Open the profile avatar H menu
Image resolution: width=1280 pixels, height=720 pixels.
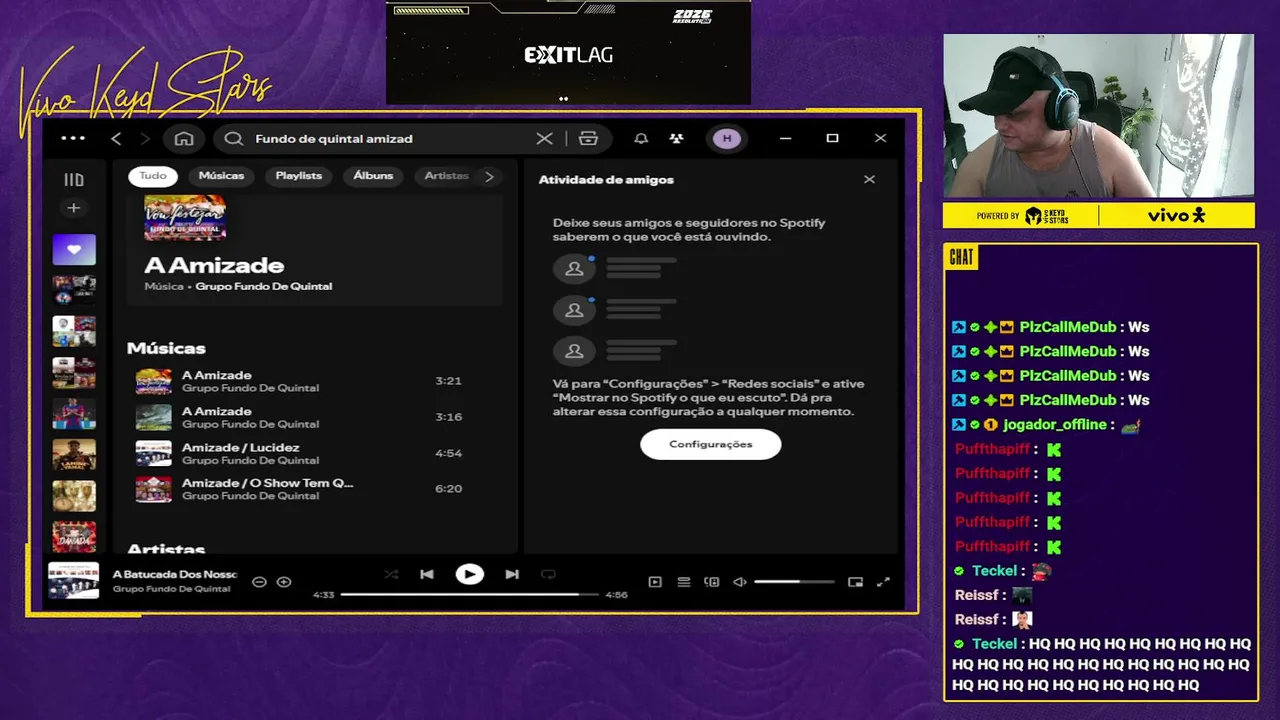pos(727,138)
